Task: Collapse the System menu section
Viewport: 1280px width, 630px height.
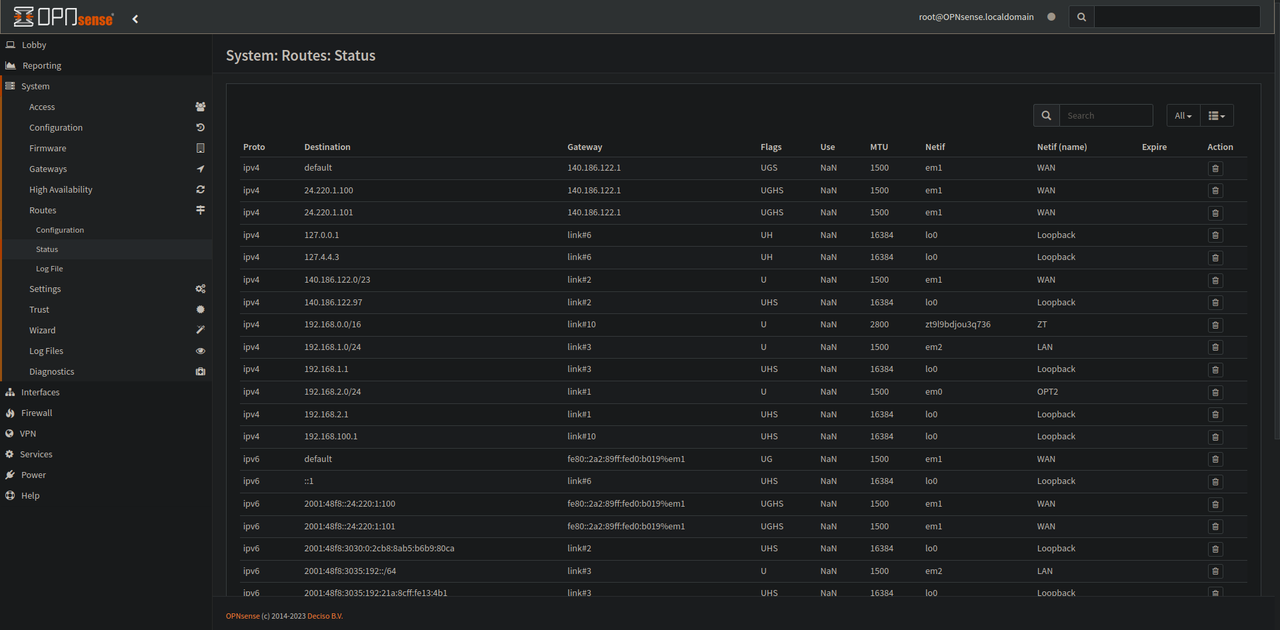Action: point(106,86)
